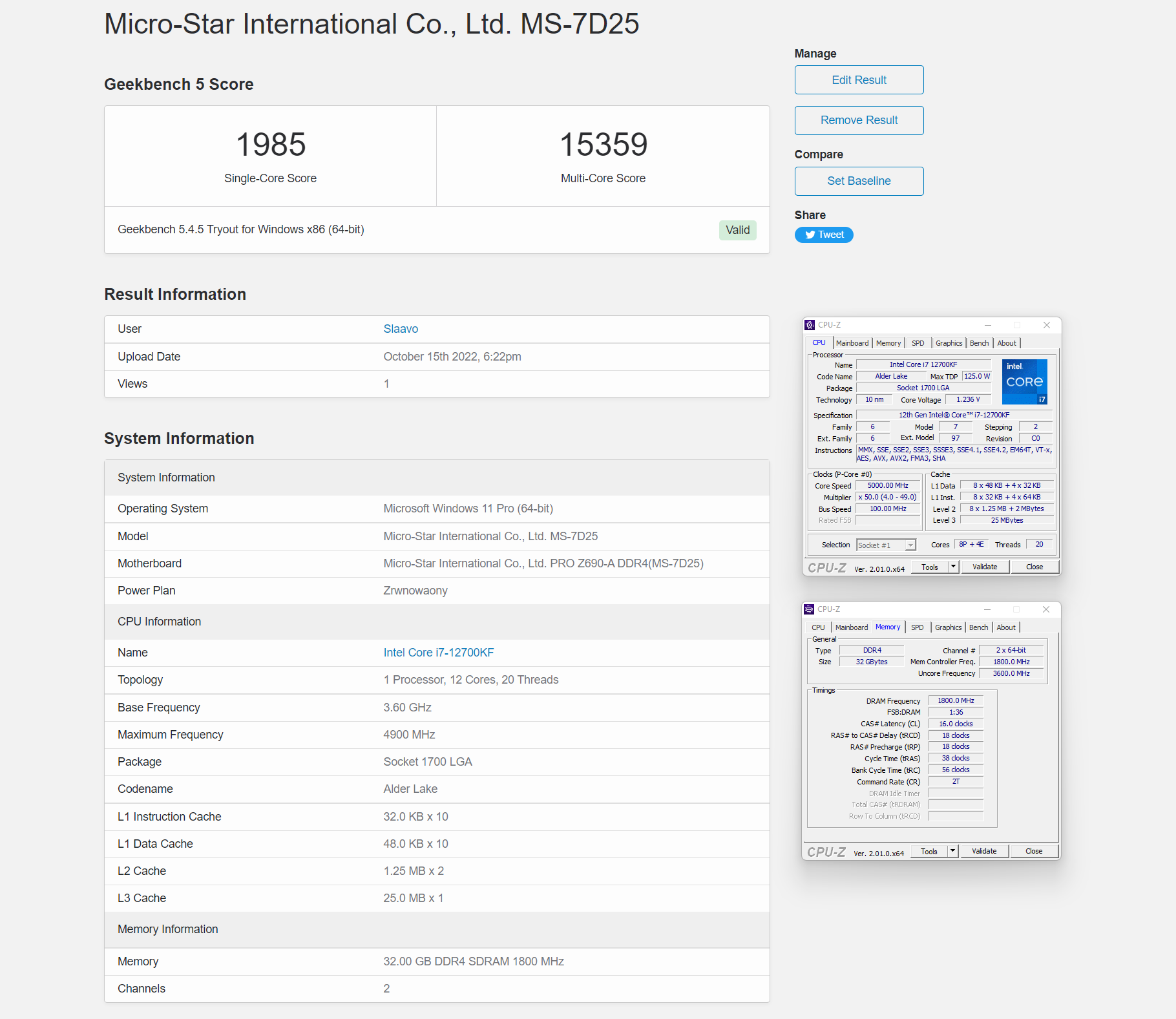Image resolution: width=1176 pixels, height=1019 pixels.
Task: Click Uncore Frequency value 3600.0 MHz
Action: [x=1011, y=674]
